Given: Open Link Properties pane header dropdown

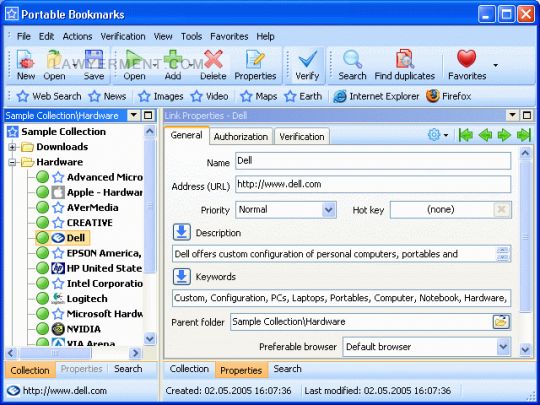Looking at the screenshot, I should [512, 115].
